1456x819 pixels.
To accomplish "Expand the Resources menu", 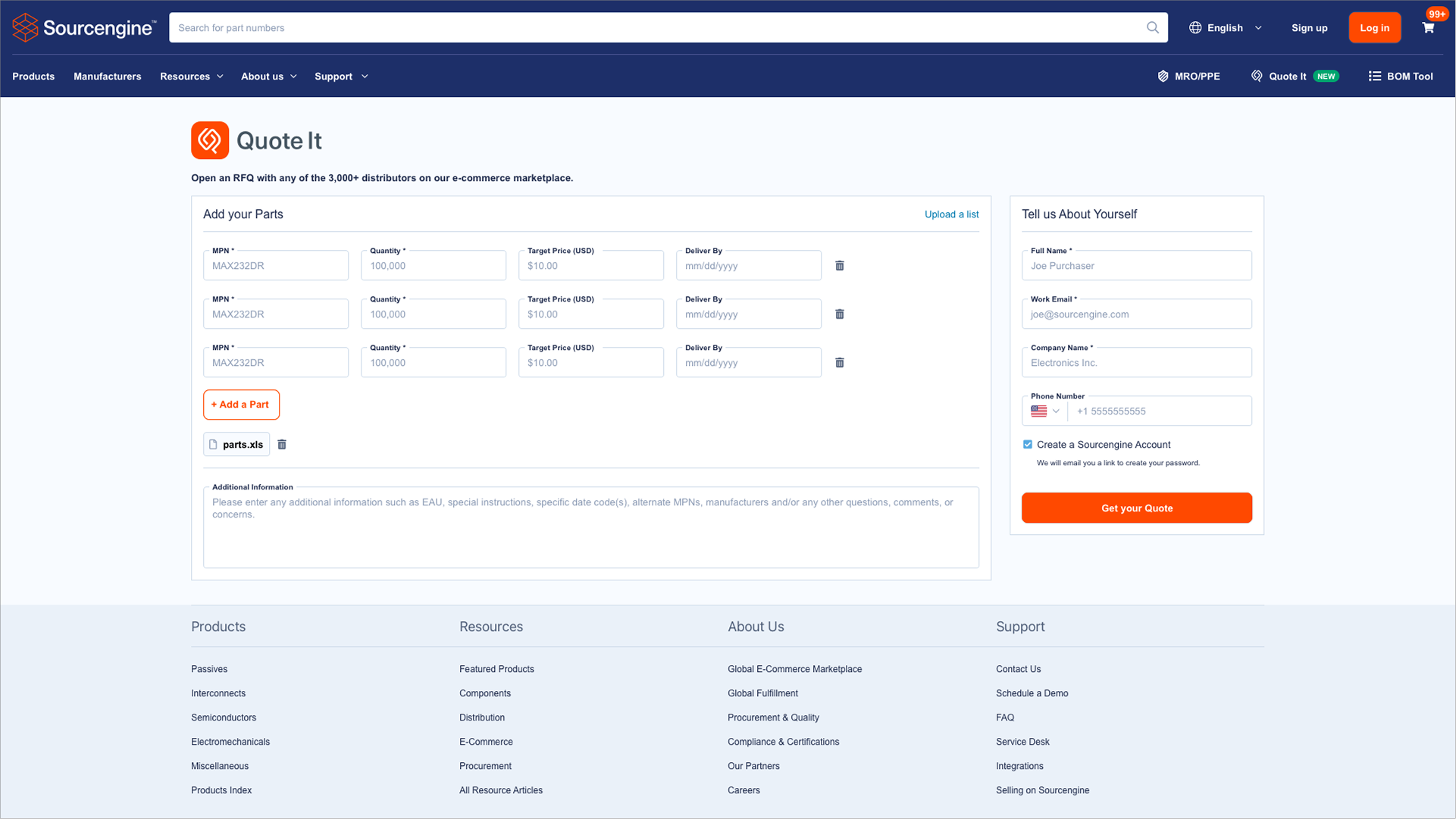I will coord(191,76).
